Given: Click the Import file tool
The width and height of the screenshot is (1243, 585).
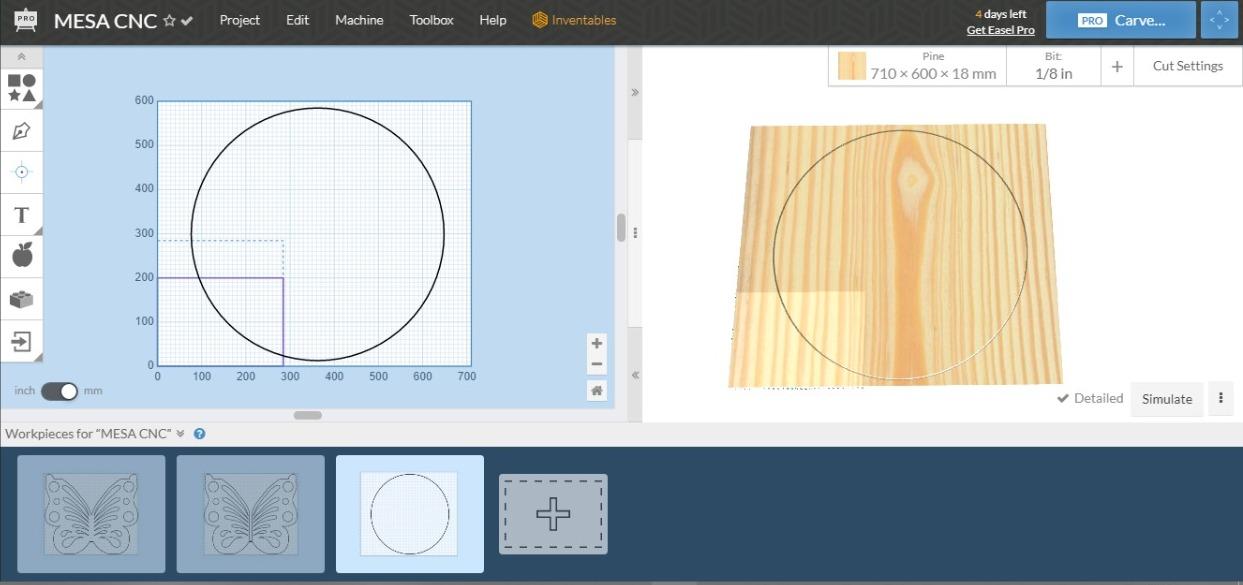Looking at the screenshot, I should (x=21, y=341).
